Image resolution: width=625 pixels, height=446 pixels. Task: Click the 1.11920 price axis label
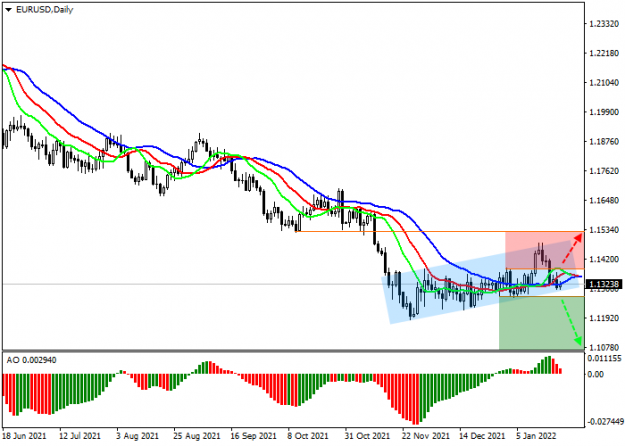click(605, 318)
